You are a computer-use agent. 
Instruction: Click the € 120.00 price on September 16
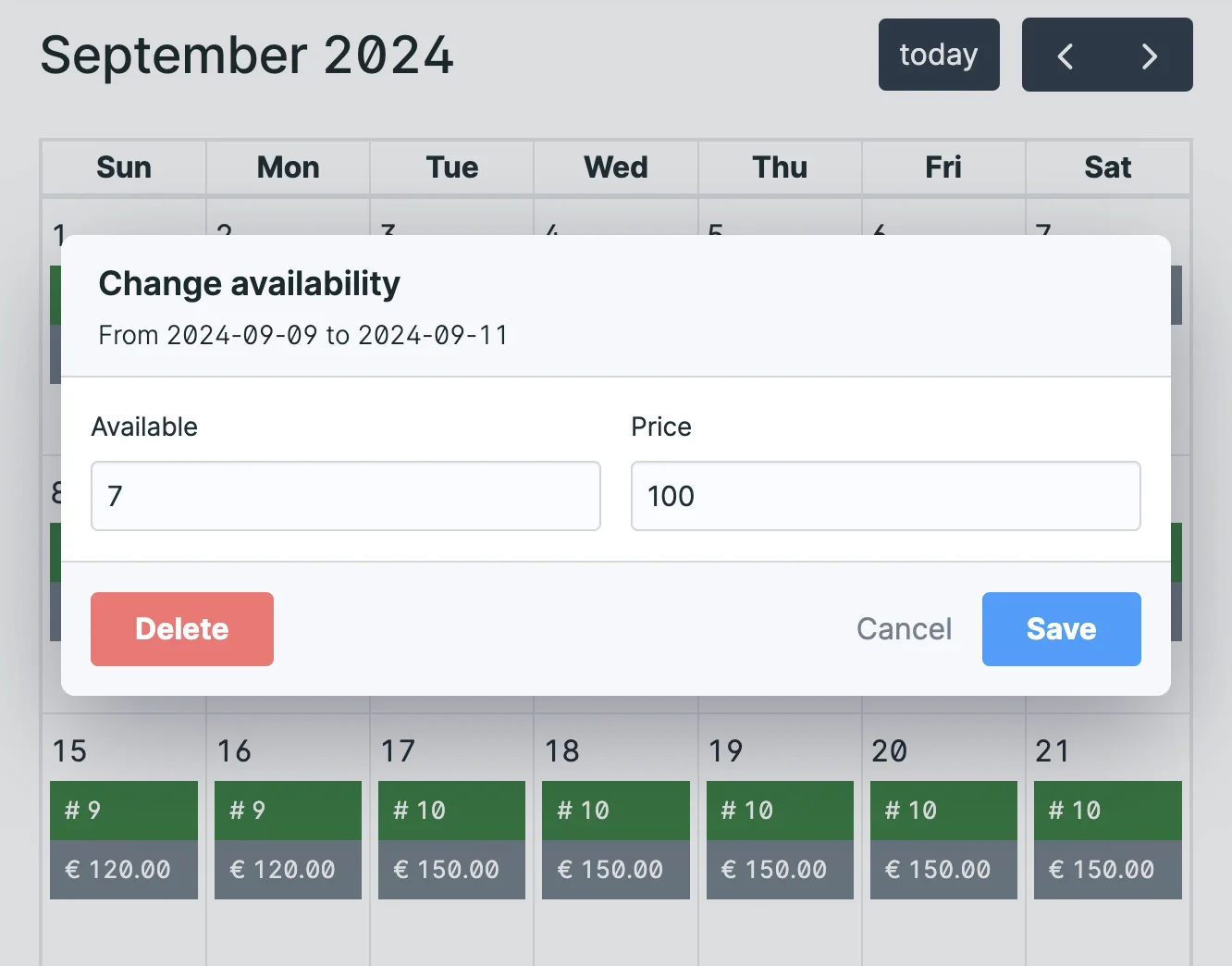click(x=288, y=870)
